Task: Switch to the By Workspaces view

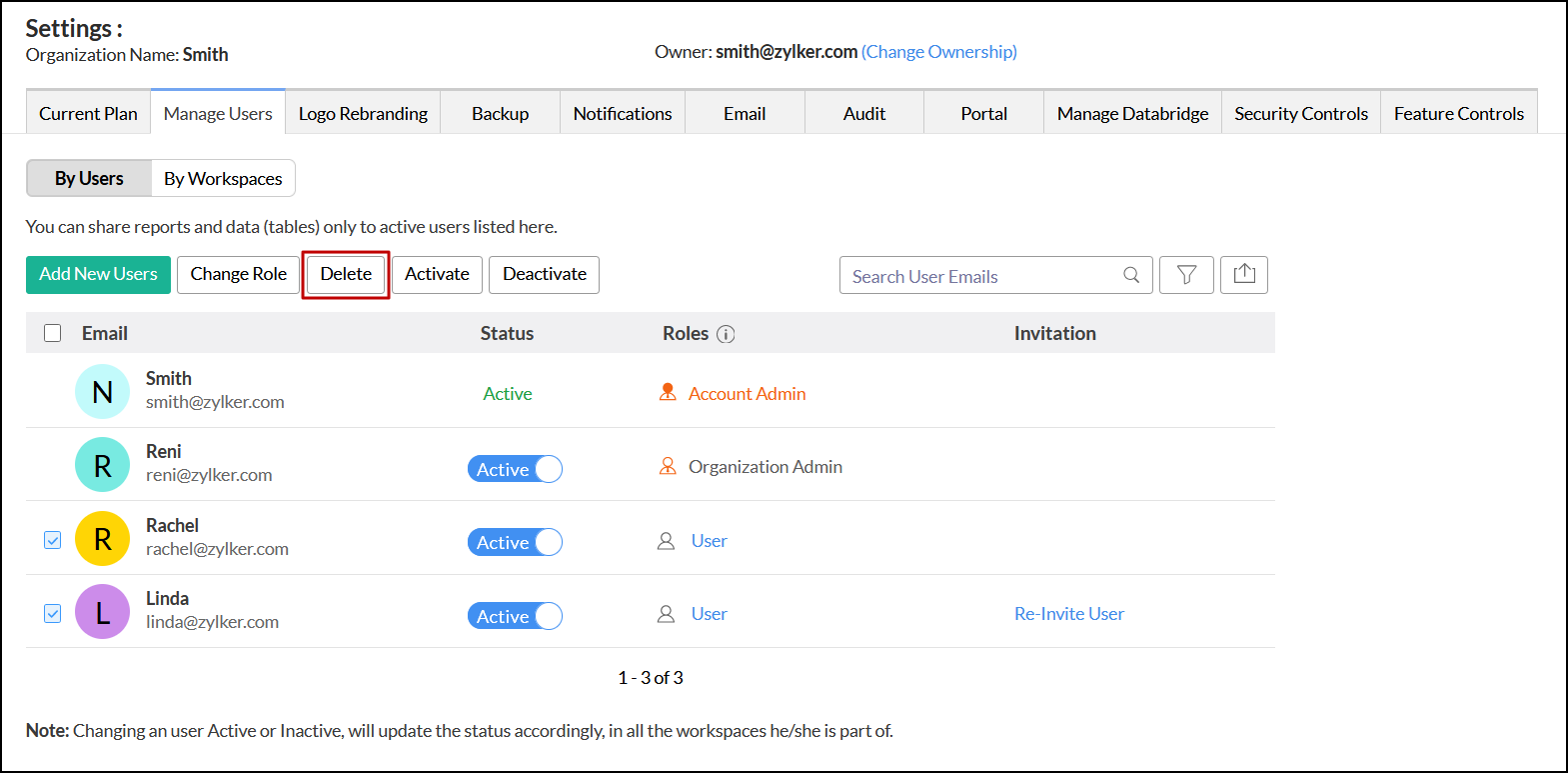Action: [223, 178]
